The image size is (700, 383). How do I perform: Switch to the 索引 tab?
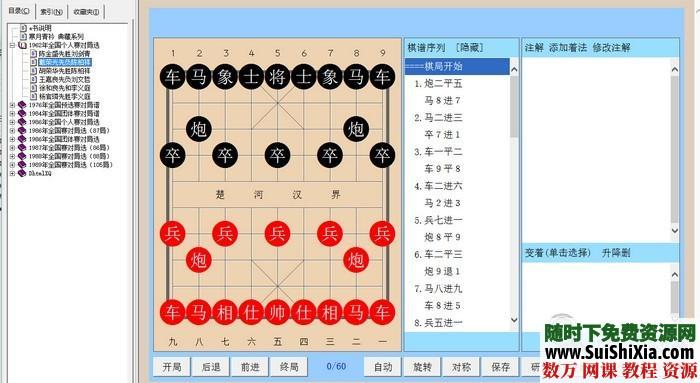pyautogui.click(x=51, y=12)
